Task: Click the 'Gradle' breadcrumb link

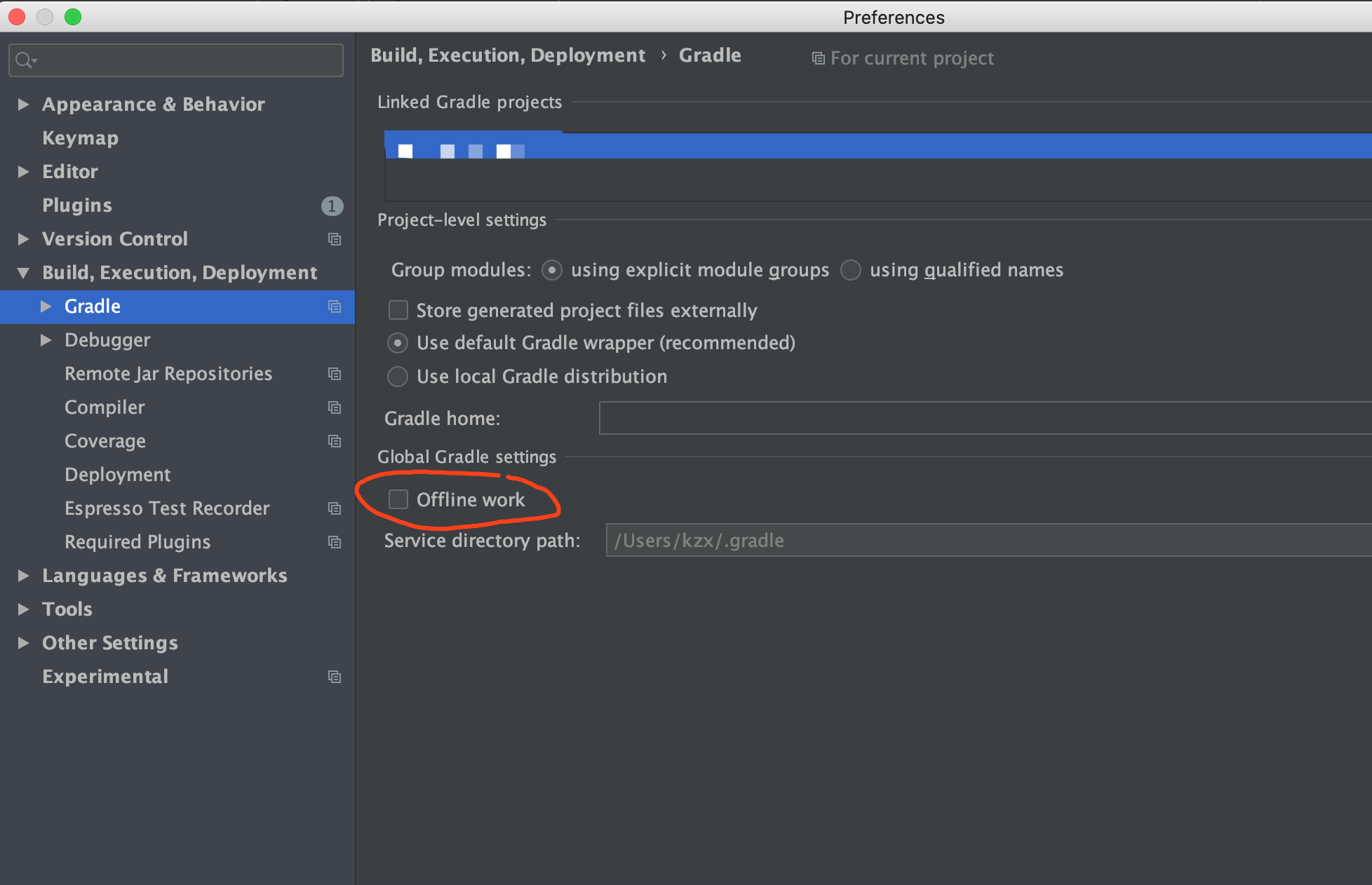Action: pyautogui.click(x=710, y=55)
